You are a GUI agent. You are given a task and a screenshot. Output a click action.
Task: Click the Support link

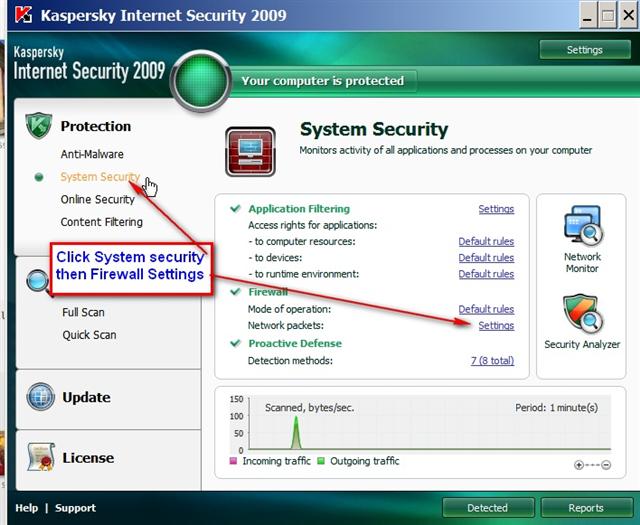pyautogui.click(x=76, y=508)
